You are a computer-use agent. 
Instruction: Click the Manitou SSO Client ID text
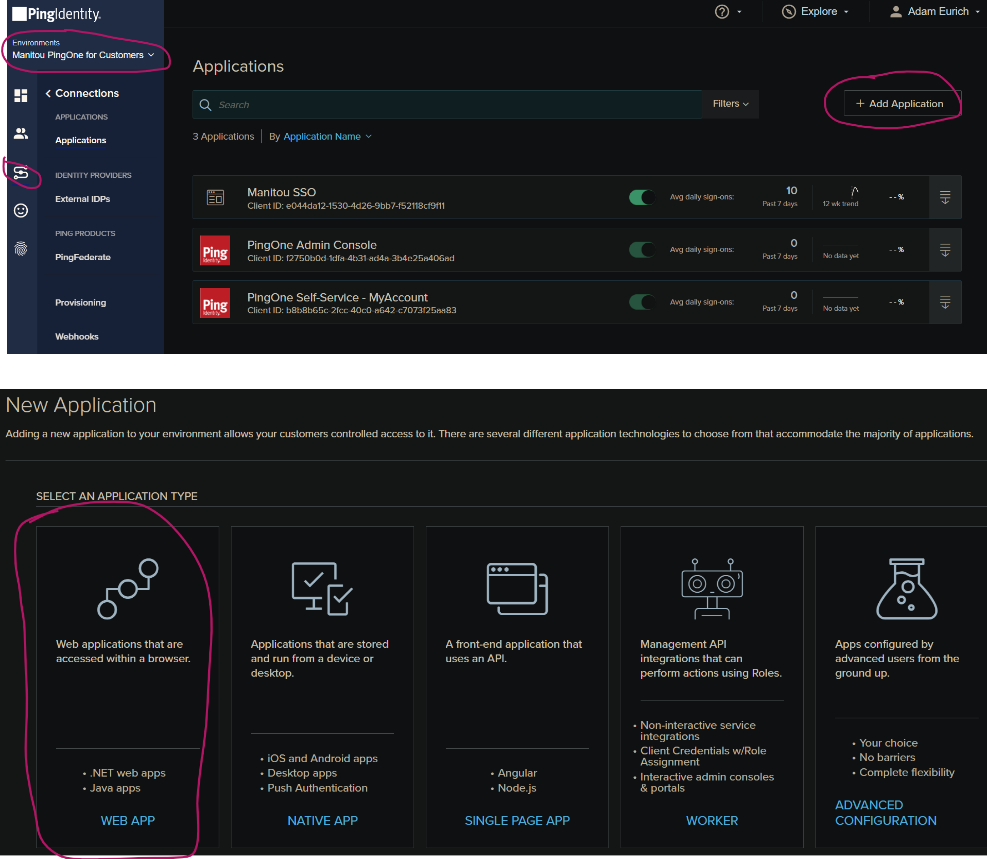point(346,206)
